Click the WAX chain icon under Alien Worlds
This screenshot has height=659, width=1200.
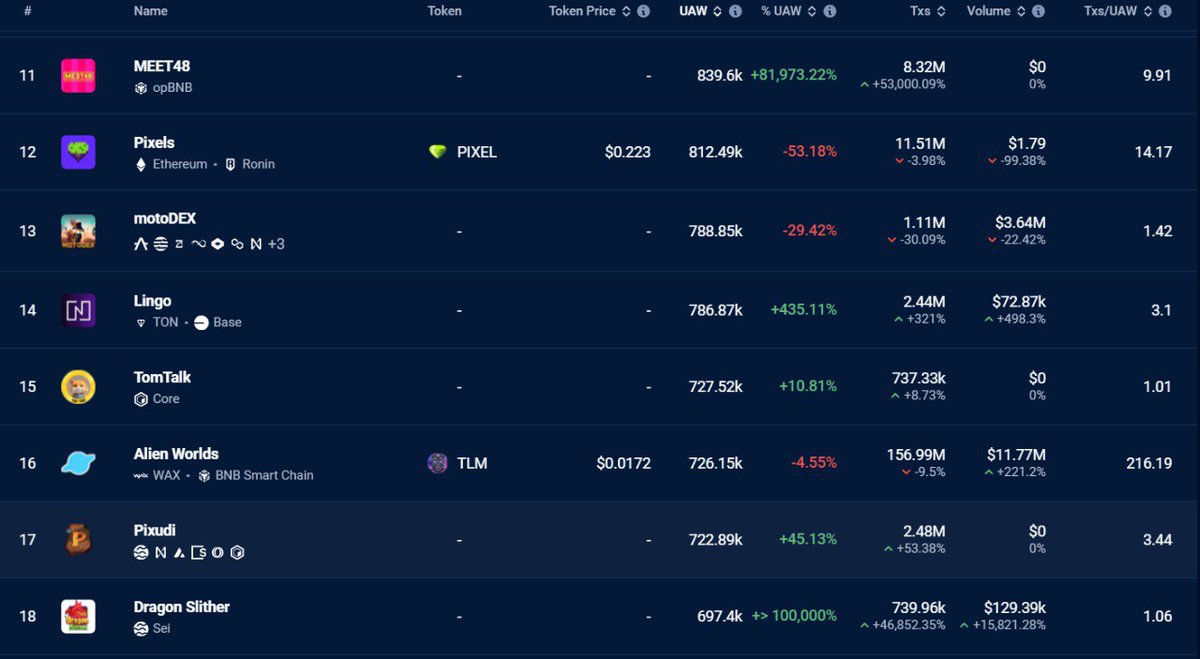pyautogui.click(x=141, y=476)
